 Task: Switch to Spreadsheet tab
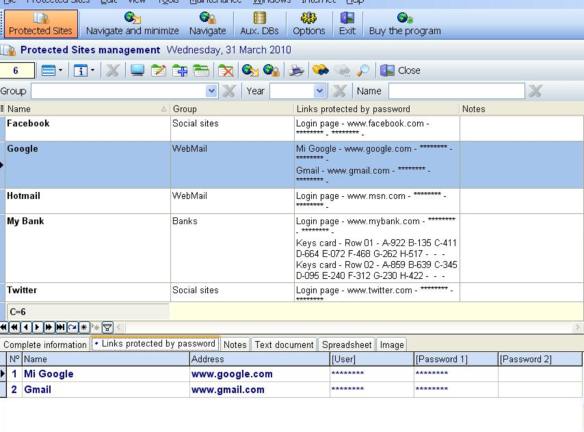347,345
